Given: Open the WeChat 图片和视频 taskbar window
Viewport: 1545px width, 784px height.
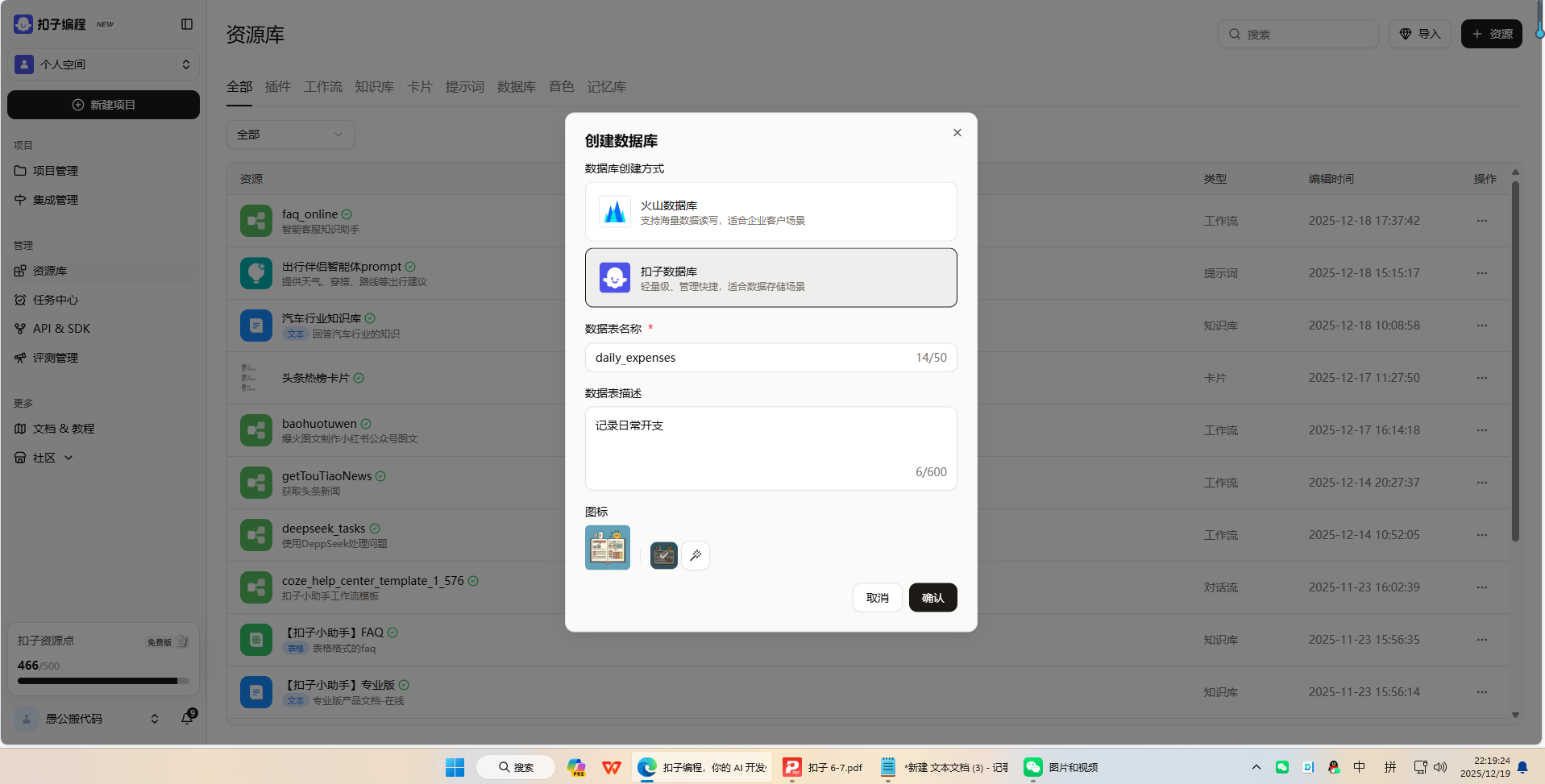Looking at the screenshot, I should [1061, 767].
